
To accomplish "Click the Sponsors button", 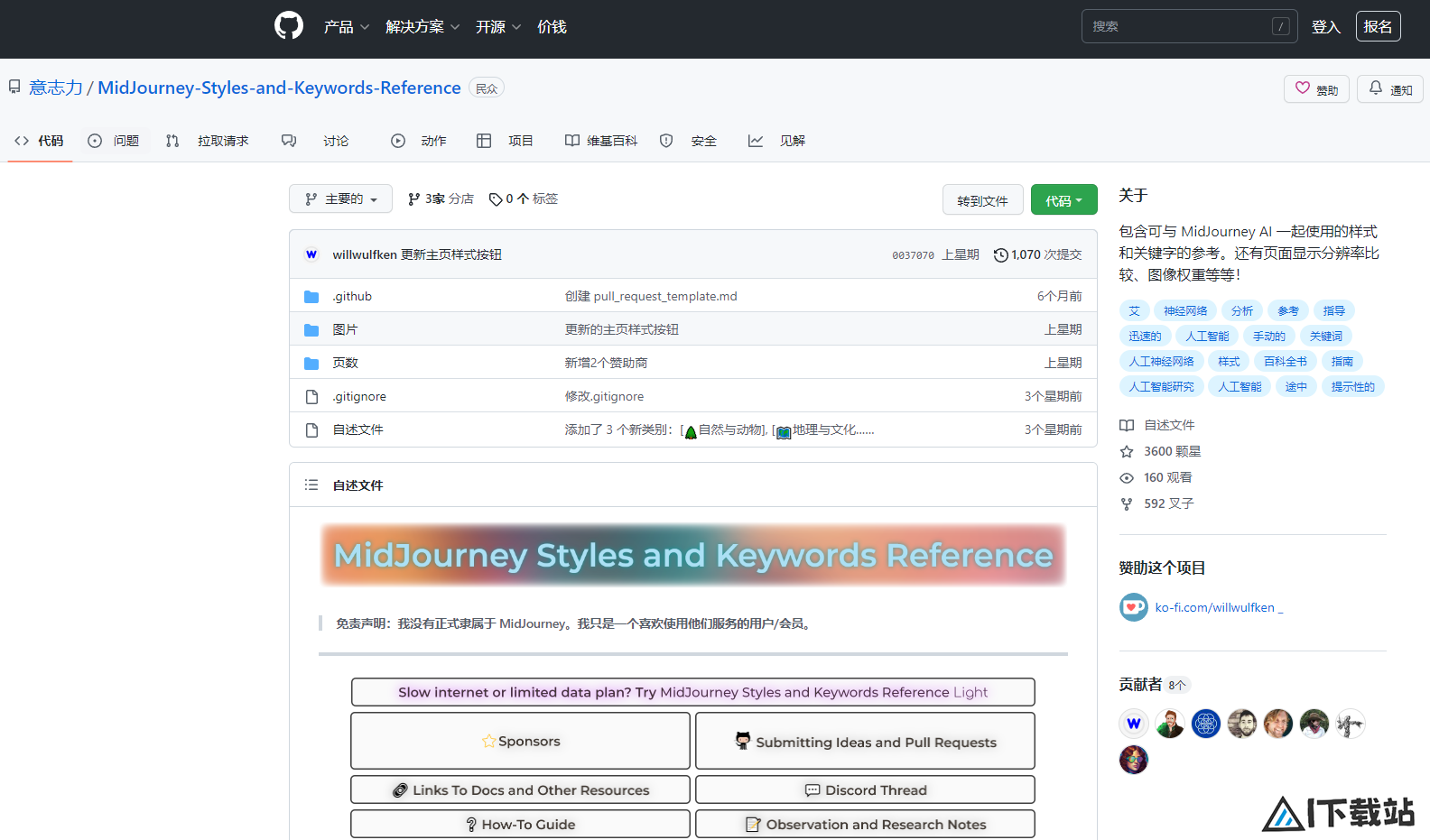I will (520, 741).
